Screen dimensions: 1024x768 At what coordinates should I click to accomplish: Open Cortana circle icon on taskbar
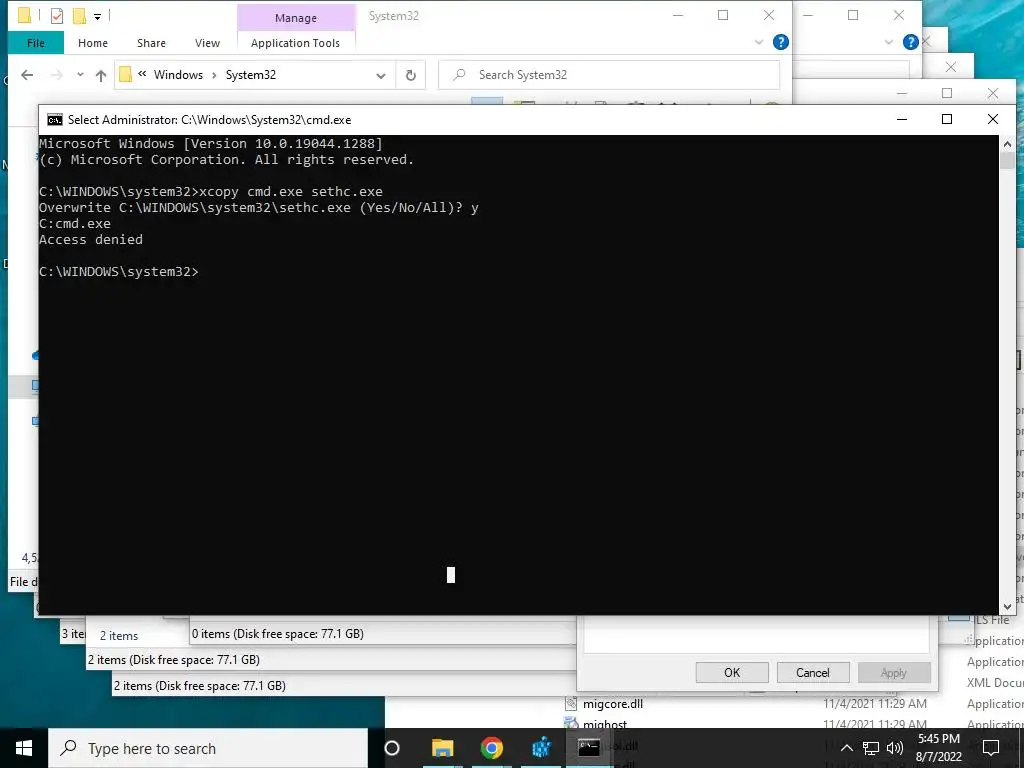(392, 748)
